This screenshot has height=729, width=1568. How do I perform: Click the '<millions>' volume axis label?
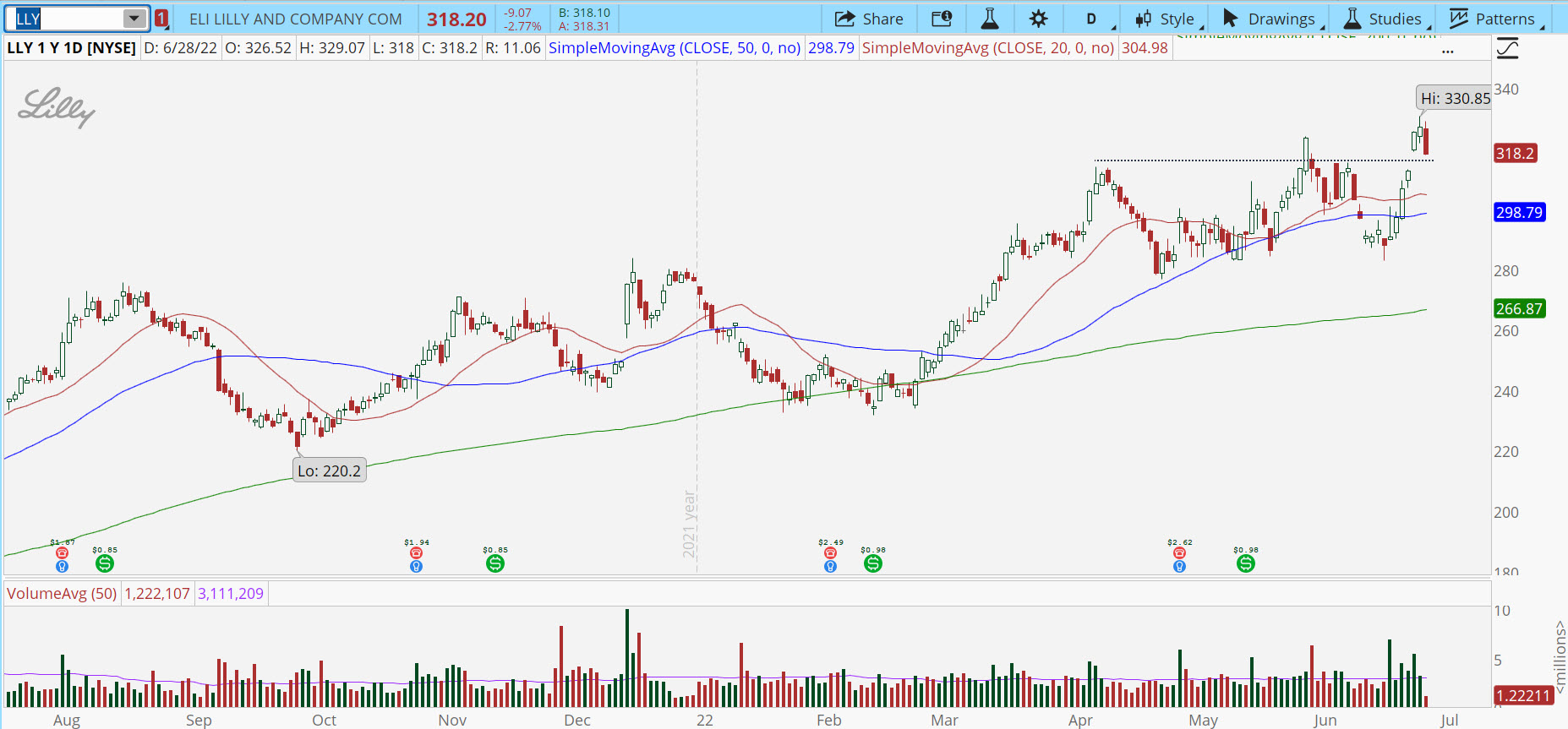[1560, 658]
